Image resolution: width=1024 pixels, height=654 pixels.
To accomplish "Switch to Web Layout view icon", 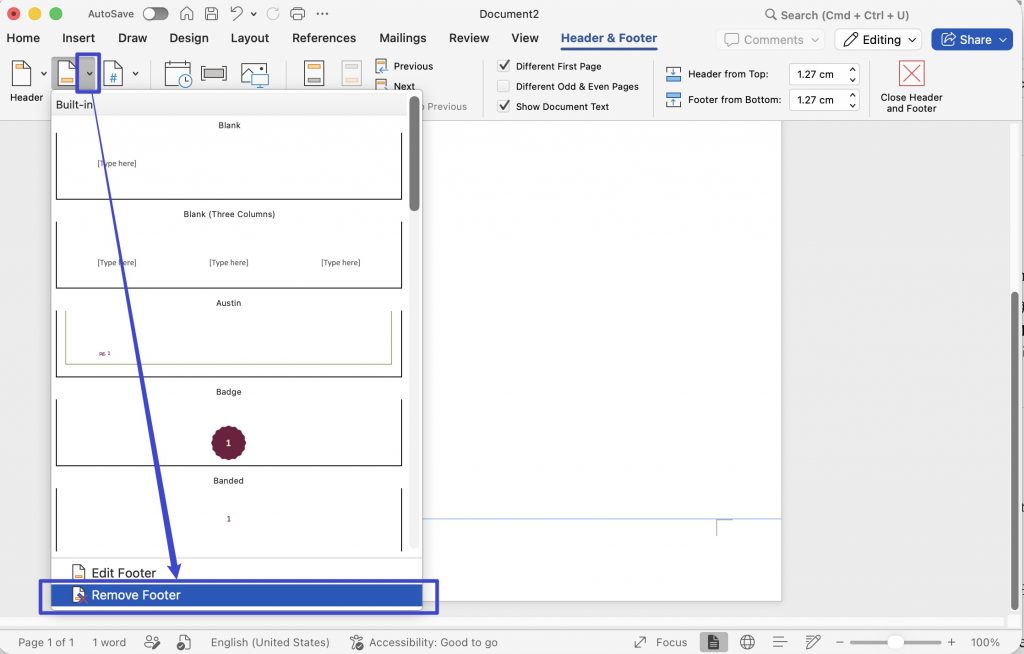I will point(747,642).
